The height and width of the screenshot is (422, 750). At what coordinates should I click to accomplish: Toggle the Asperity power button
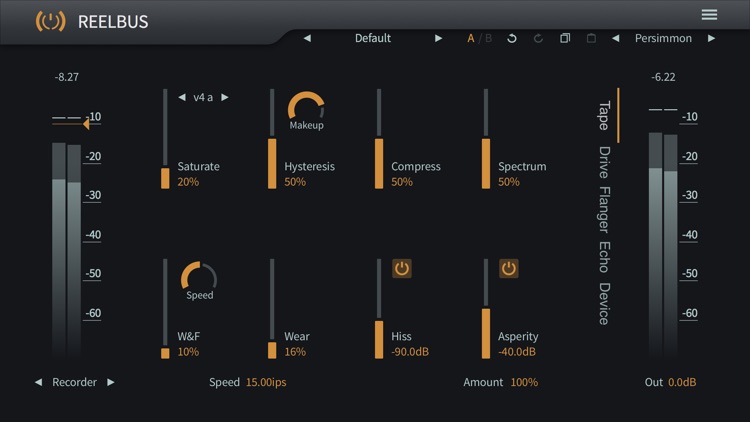(x=508, y=268)
